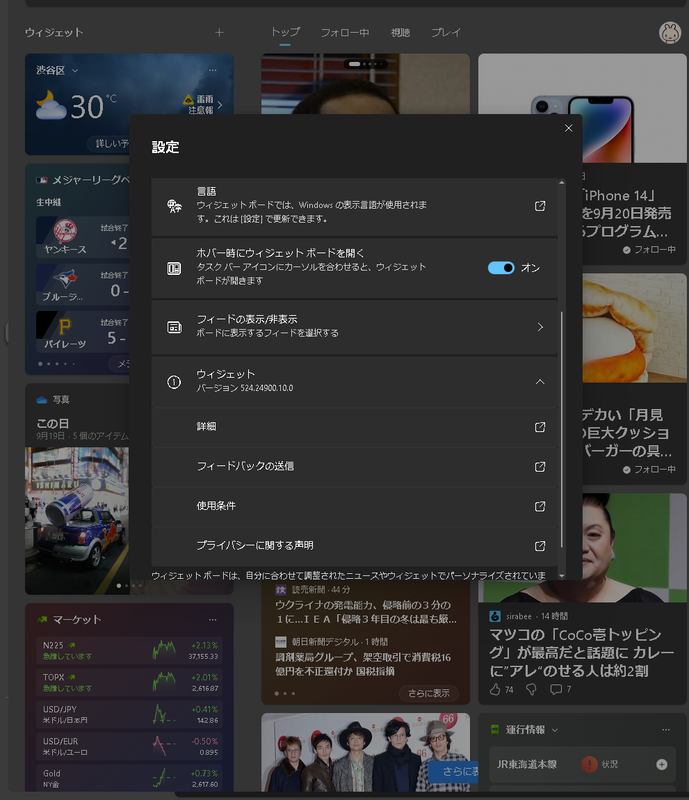
Task: Open TOPX market row
Action: coord(130,683)
